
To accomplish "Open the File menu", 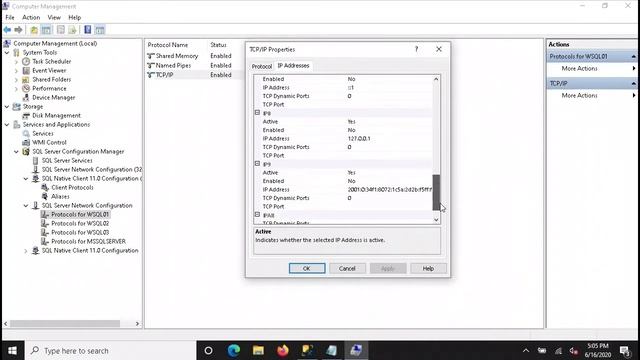I will click(x=10, y=18).
